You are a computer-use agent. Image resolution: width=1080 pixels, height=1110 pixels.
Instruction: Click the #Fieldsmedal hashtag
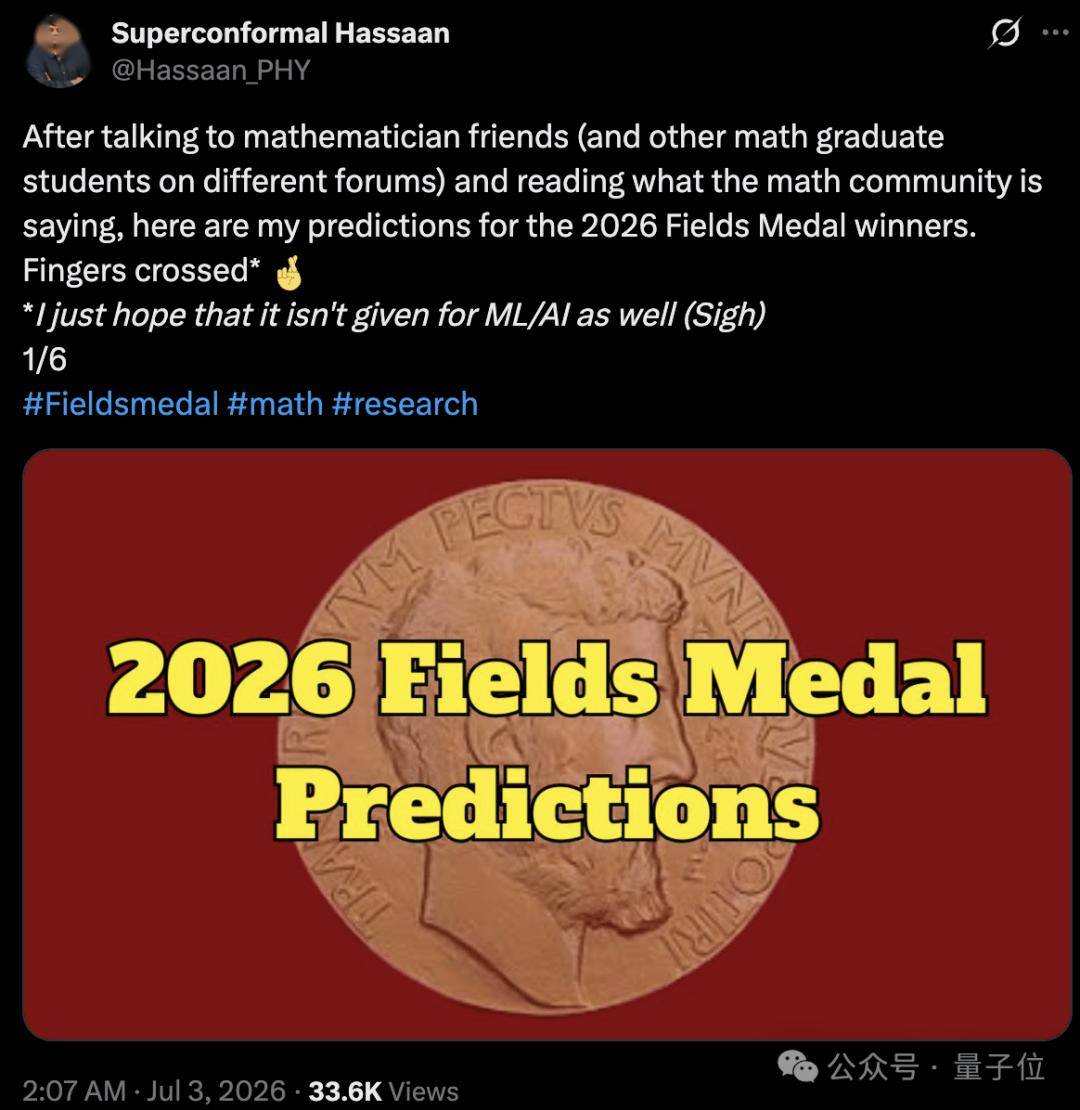(120, 404)
